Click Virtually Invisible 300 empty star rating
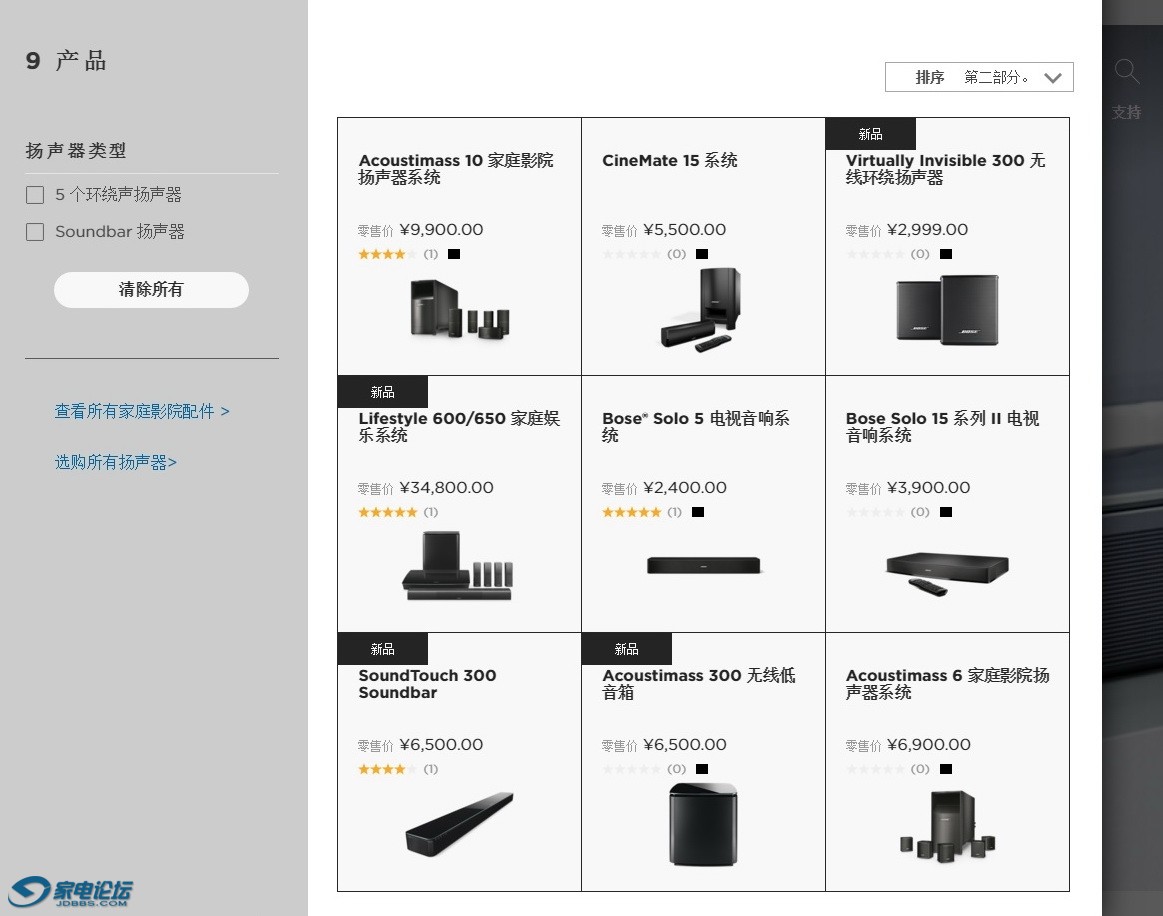Image resolution: width=1163 pixels, height=916 pixels. pyautogui.click(x=875, y=254)
